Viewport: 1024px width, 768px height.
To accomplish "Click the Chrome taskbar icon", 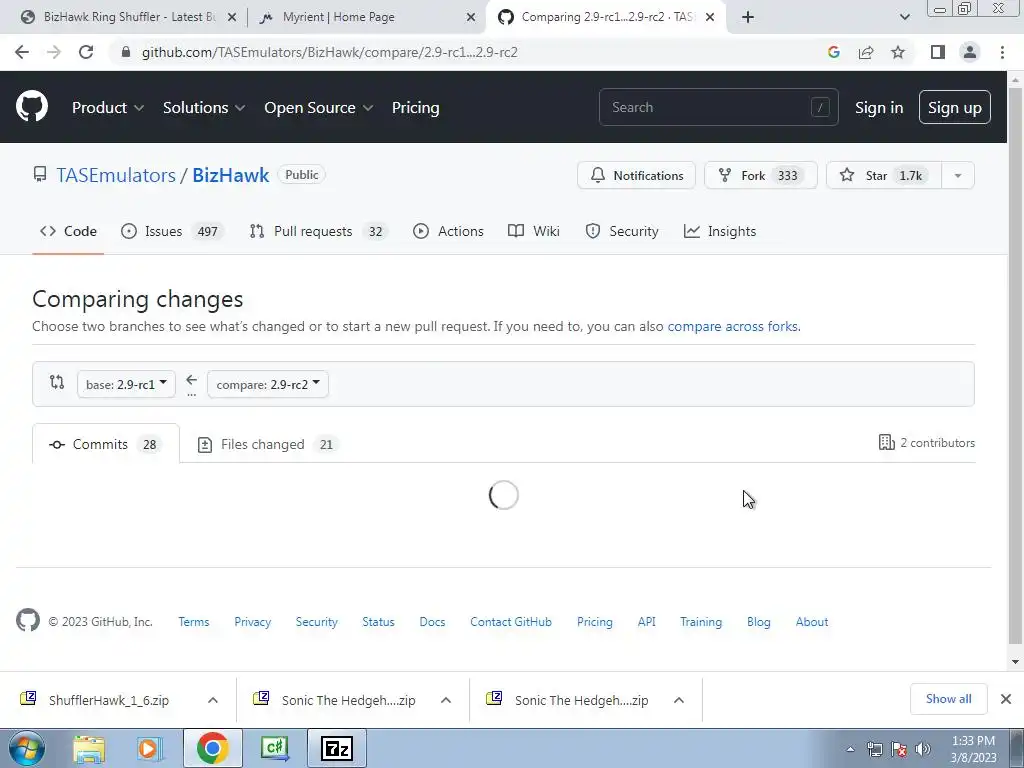I will coord(212,748).
